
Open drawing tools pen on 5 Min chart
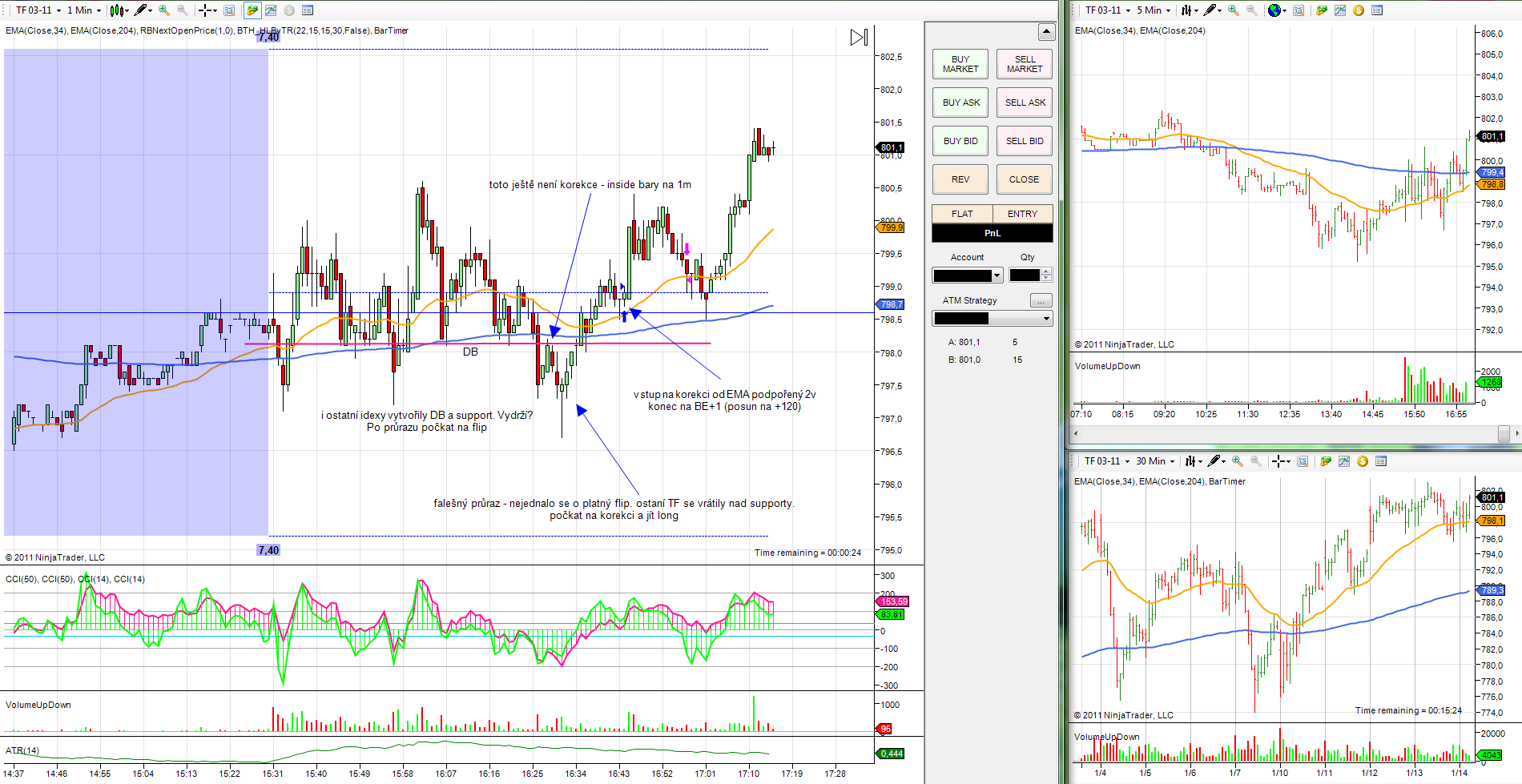click(x=1213, y=10)
